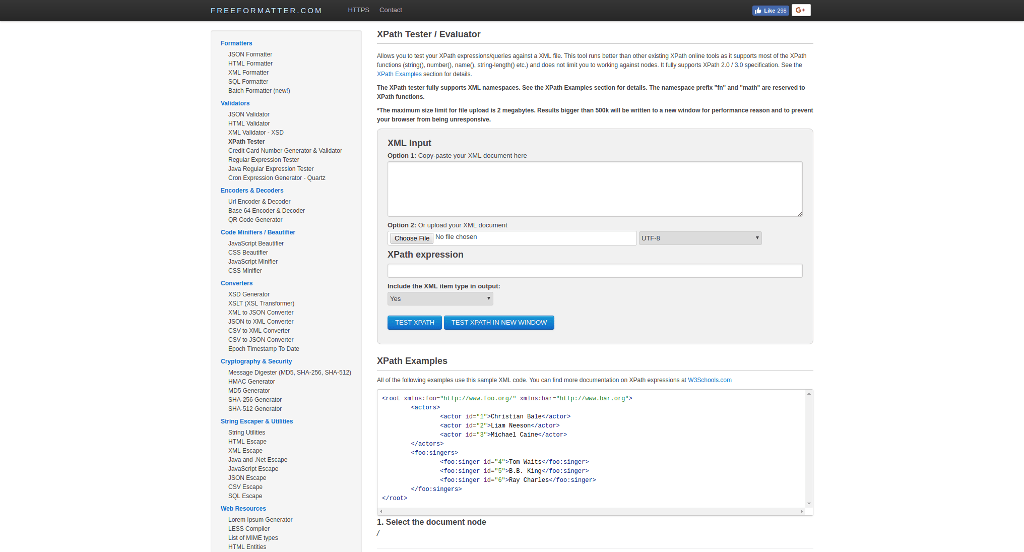Click the code sample vertical scrollbar

(x=808, y=449)
